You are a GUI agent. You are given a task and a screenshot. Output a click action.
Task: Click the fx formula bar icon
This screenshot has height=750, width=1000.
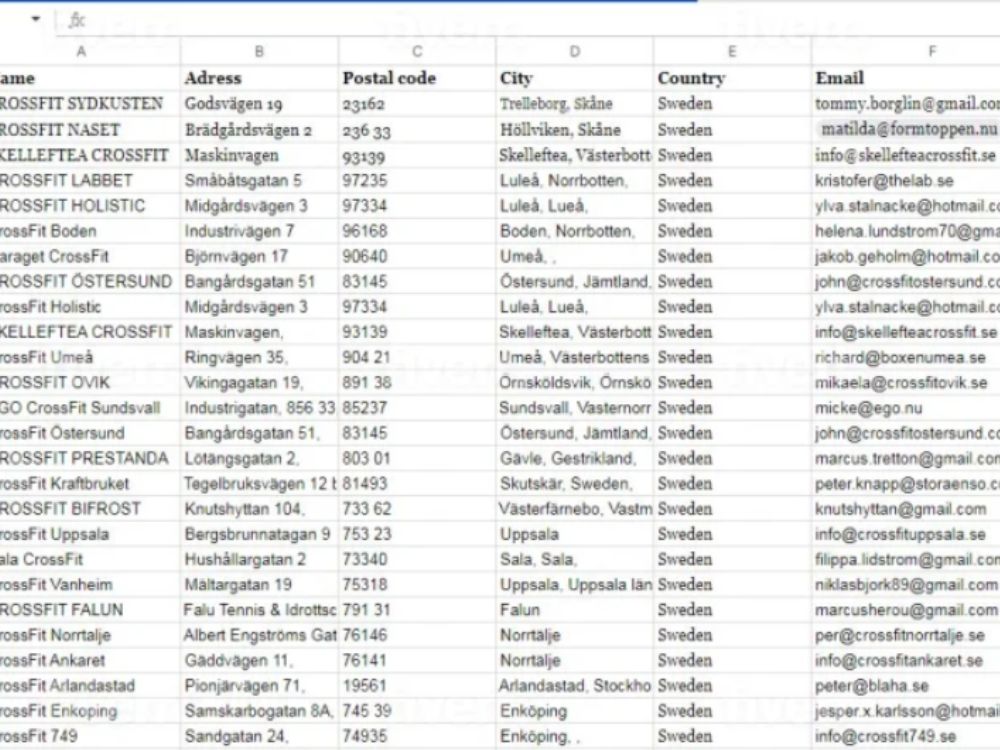tap(76, 20)
